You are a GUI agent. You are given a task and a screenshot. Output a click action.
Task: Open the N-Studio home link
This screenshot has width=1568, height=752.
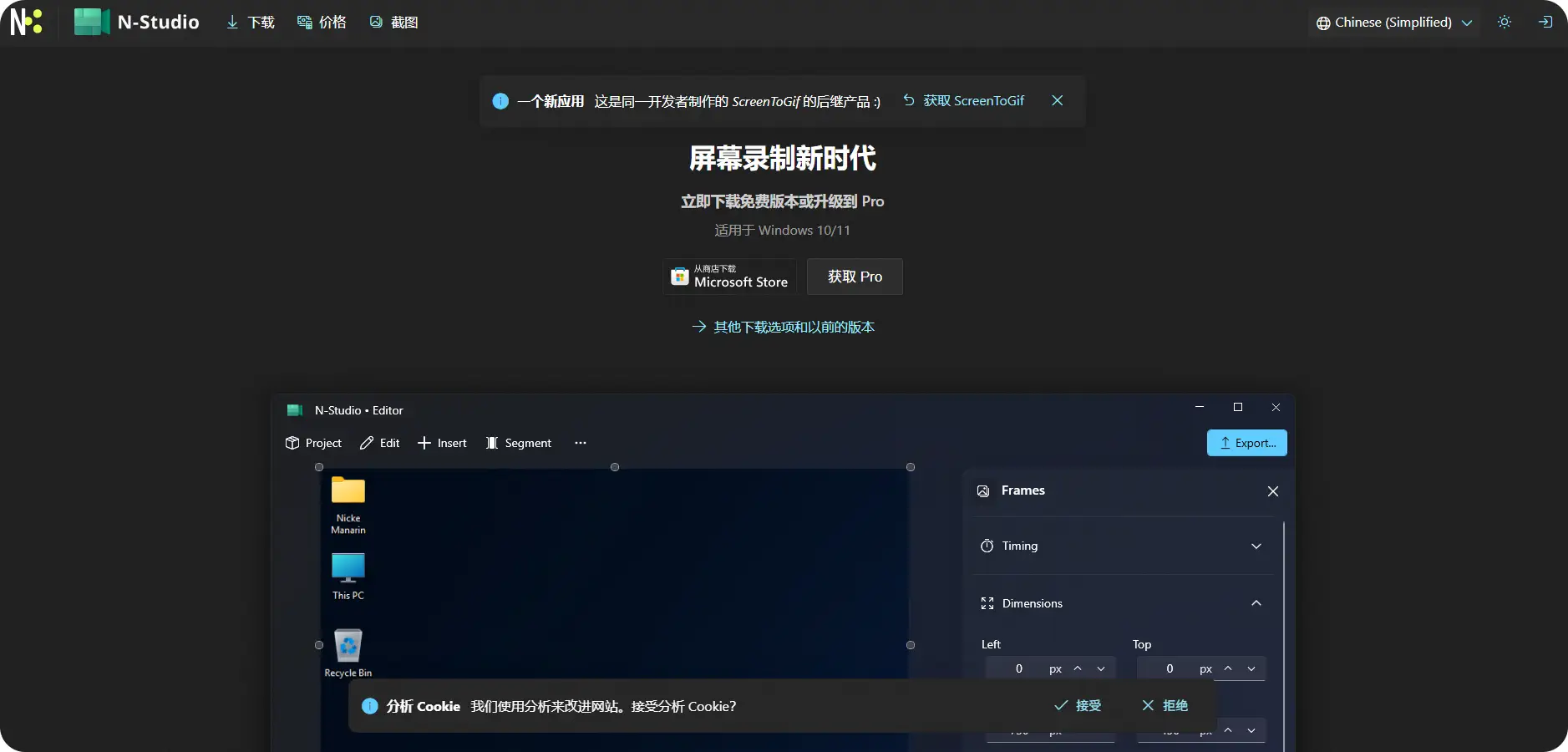click(x=137, y=22)
